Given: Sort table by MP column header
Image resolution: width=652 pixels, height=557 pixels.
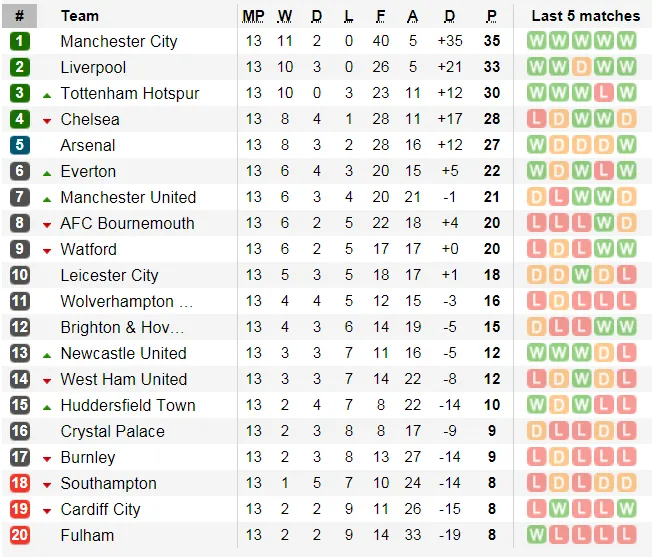Looking at the screenshot, I should pyautogui.click(x=253, y=16).
